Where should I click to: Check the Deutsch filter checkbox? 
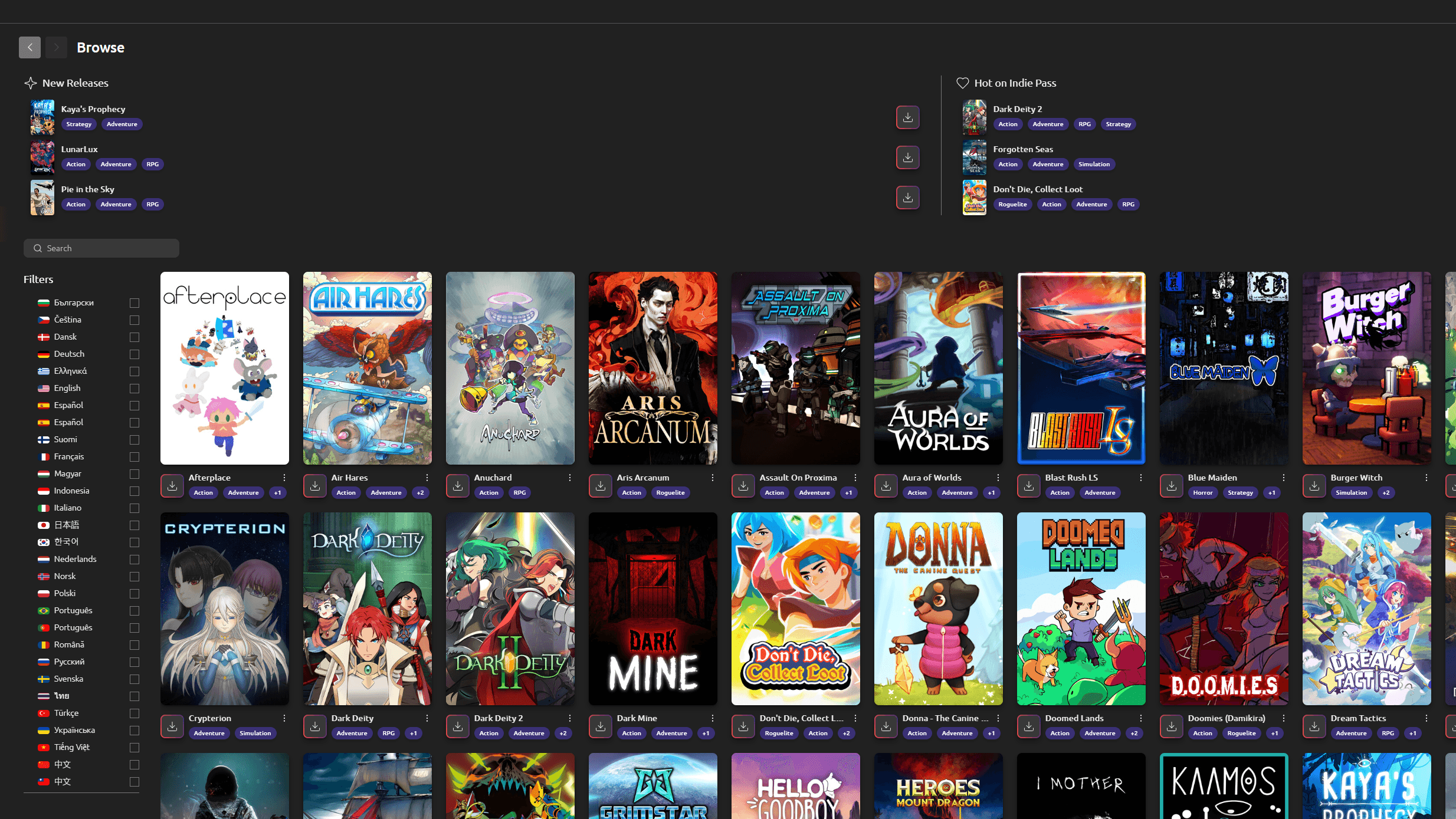pyautogui.click(x=135, y=354)
